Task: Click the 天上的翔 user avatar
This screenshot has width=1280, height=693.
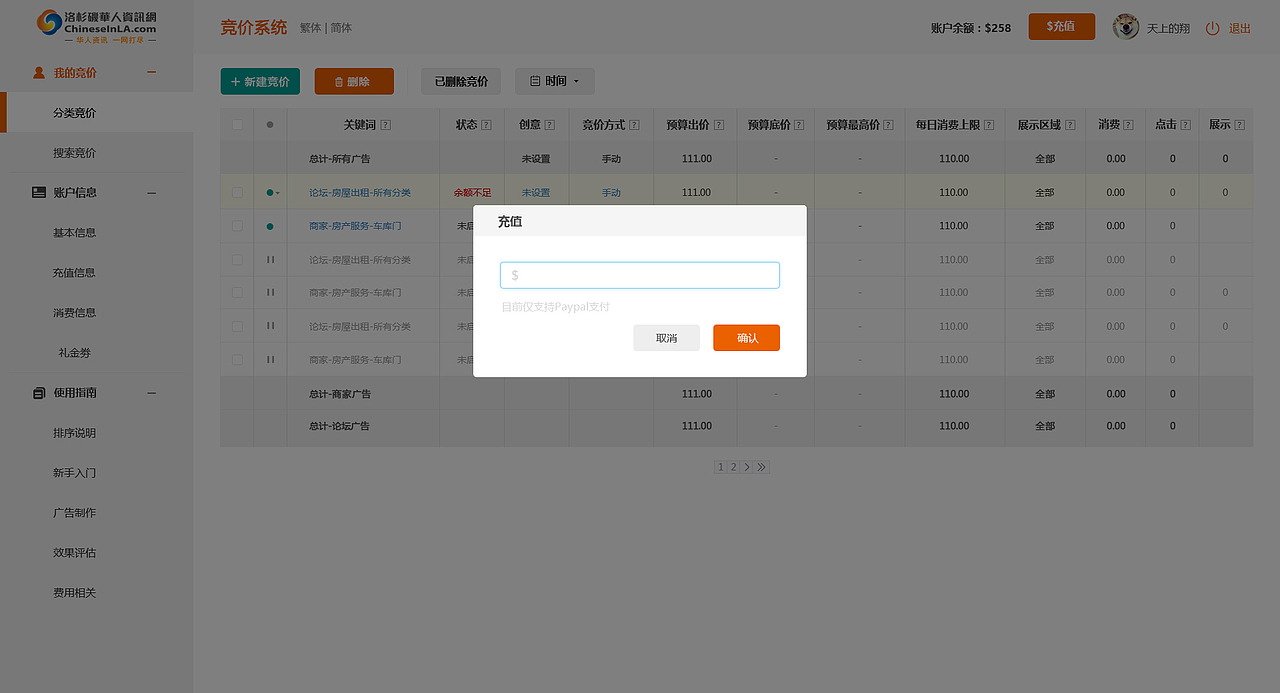Action: pyautogui.click(x=1125, y=28)
